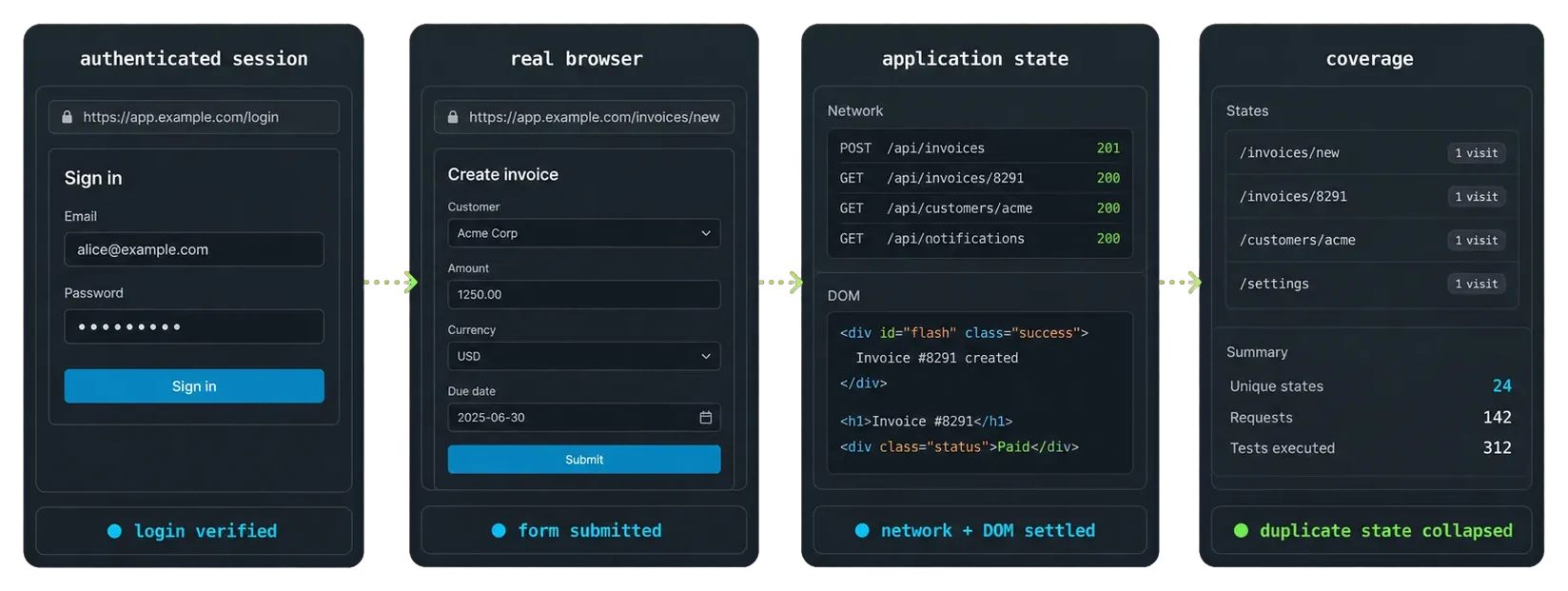Screen dimensions: 1568x591
Task: Click the /settings state row
Action: [x=1372, y=285]
